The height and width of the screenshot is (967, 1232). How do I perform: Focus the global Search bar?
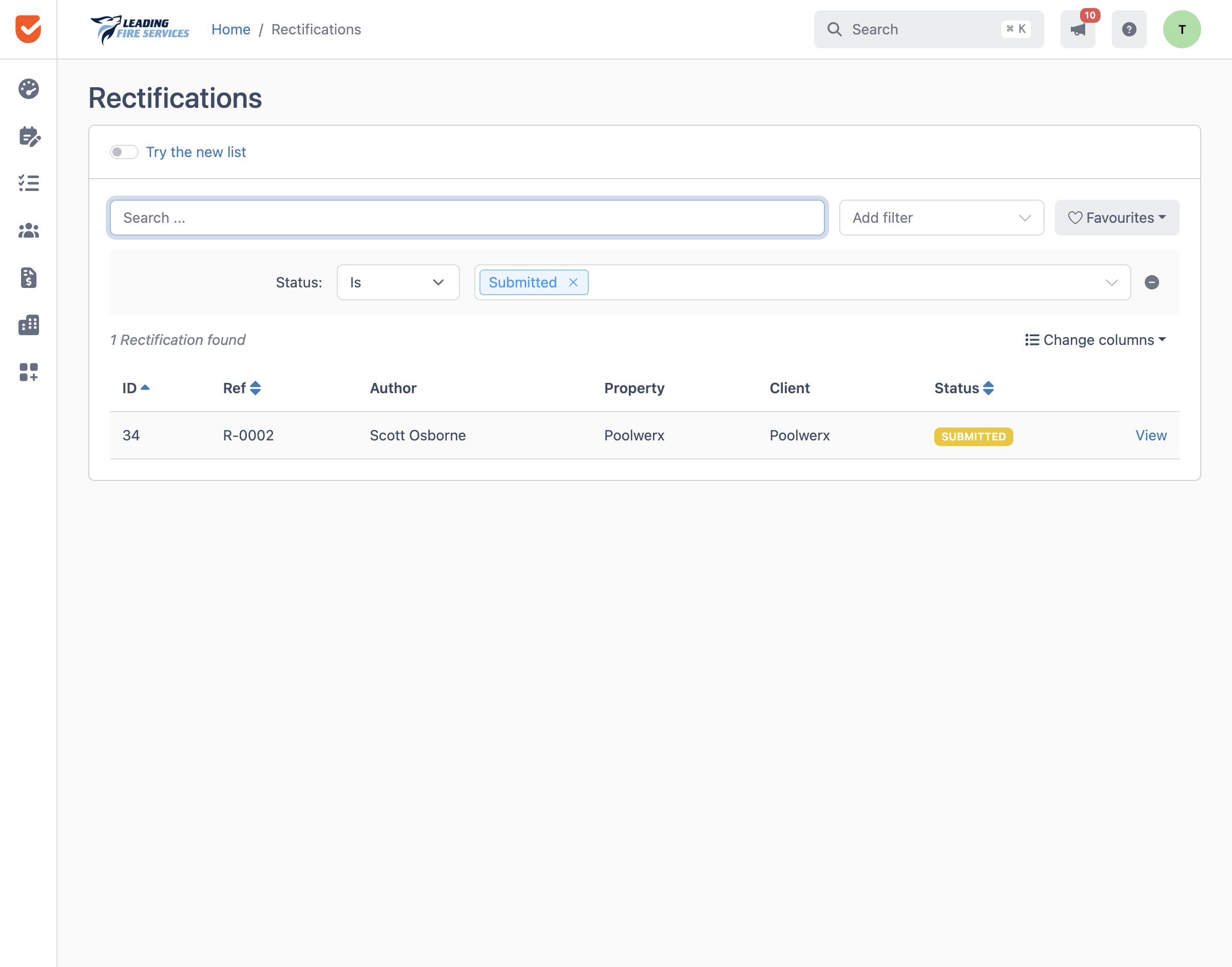pyautogui.click(x=928, y=29)
